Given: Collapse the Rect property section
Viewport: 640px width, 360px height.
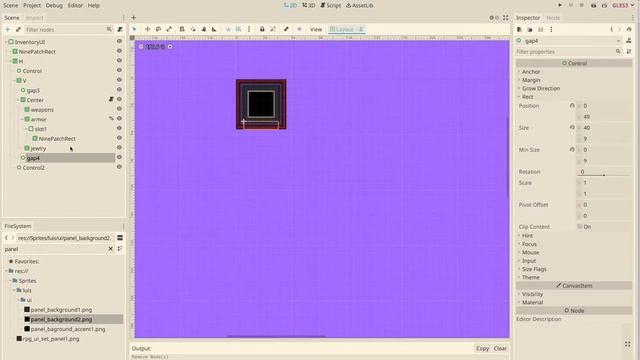Looking at the screenshot, I should (x=527, y=97).
